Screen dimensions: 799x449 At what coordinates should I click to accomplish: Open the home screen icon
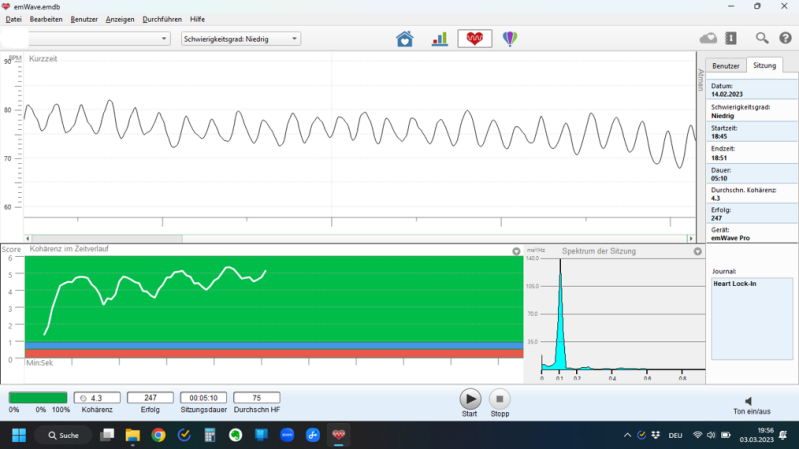(404, 39)
